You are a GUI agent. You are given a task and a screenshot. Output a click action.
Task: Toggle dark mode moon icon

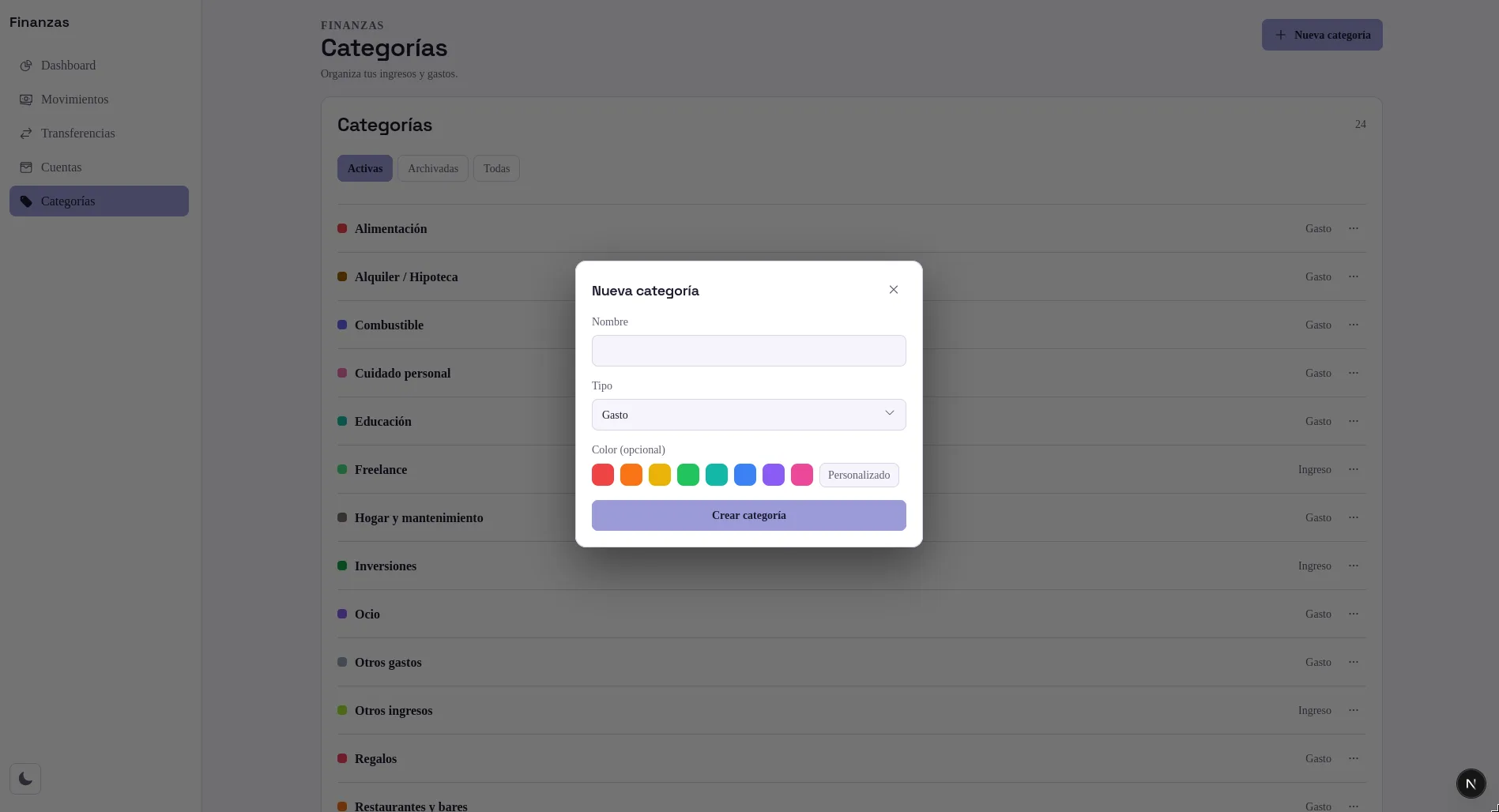pyautogui.click(x=25, y=779)
